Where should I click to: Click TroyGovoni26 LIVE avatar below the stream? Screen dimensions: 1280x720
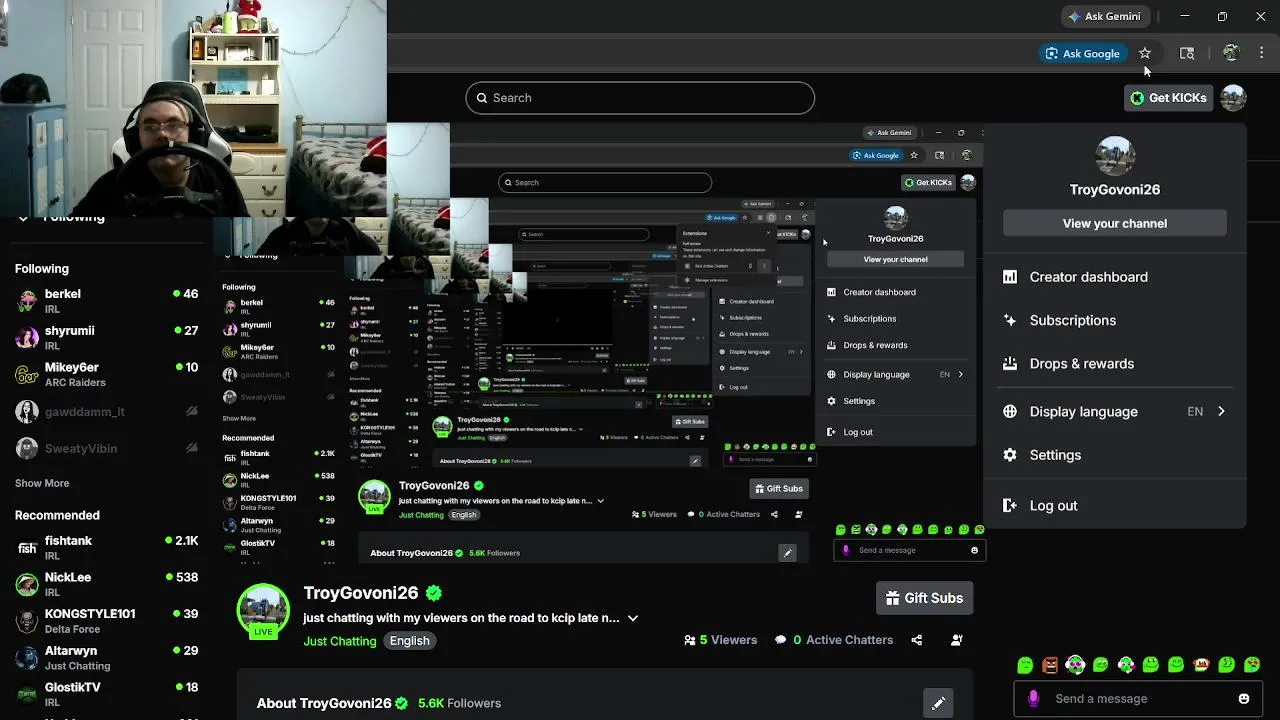coord(263,610)
